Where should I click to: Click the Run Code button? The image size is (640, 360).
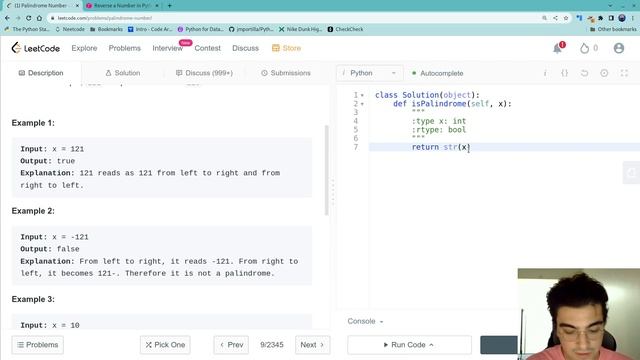pos(409,345)
